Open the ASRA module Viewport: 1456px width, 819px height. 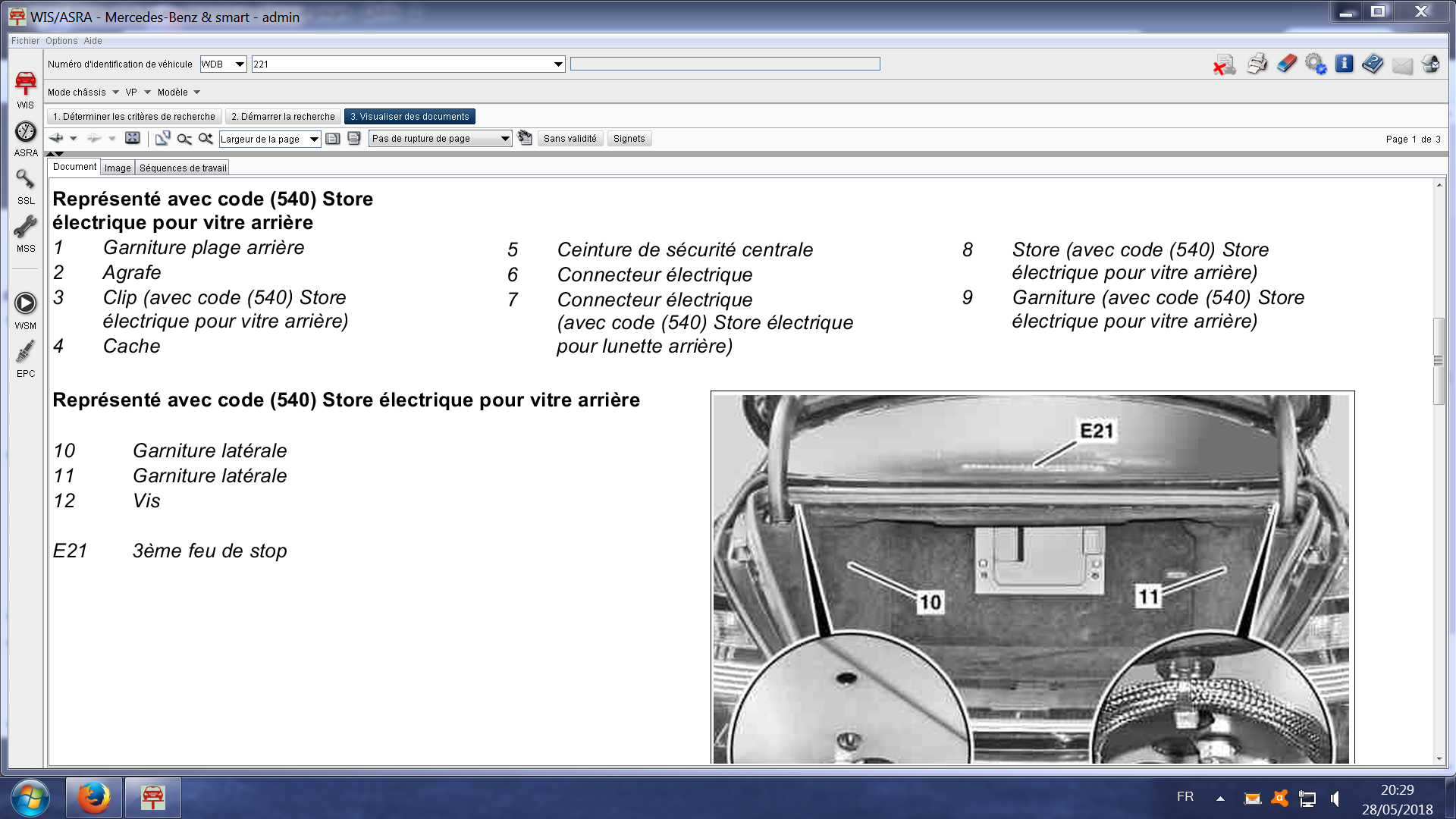pos(25,139)
